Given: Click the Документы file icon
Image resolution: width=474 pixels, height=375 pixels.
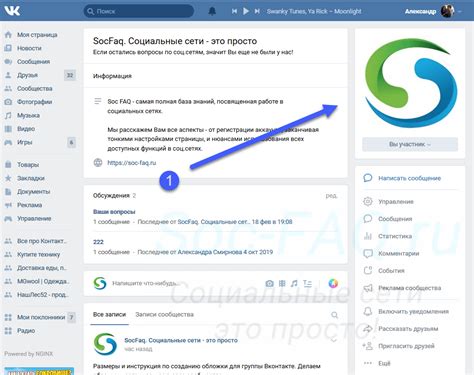Looking at the screenshot, I should 8,191.
